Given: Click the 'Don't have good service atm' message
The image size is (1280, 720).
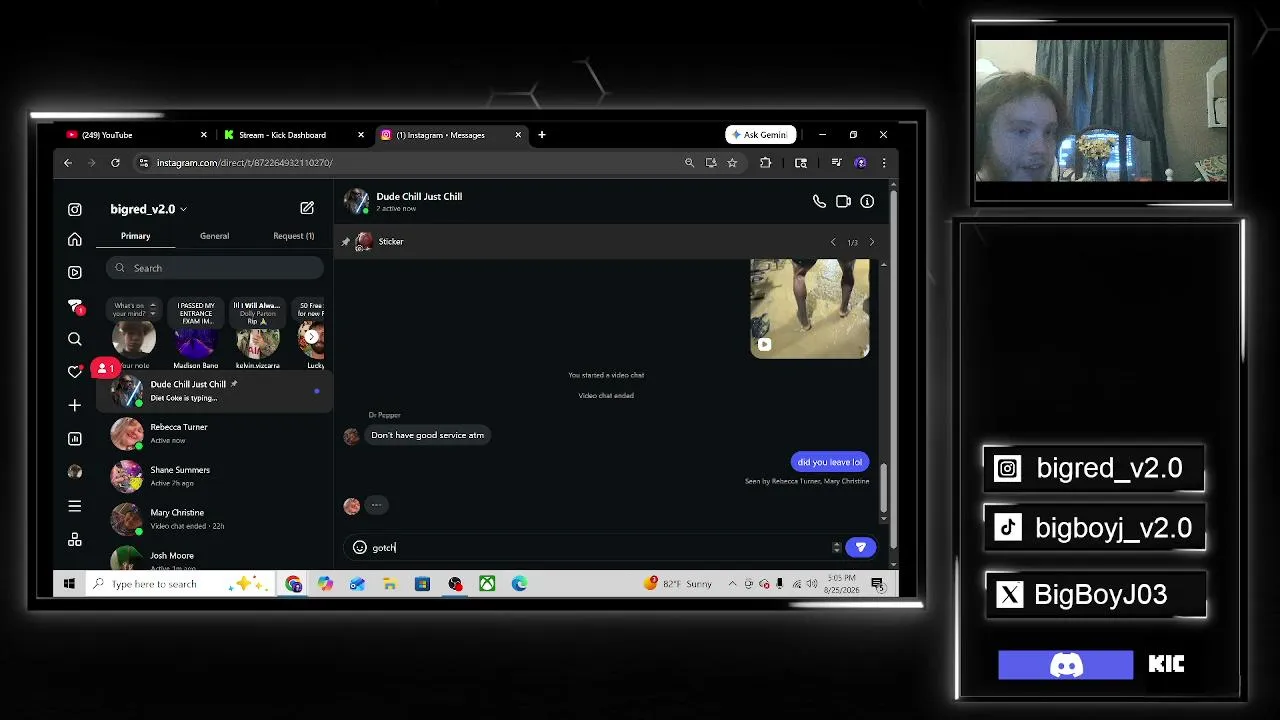Looking at the screenshot, I should 427,435.
